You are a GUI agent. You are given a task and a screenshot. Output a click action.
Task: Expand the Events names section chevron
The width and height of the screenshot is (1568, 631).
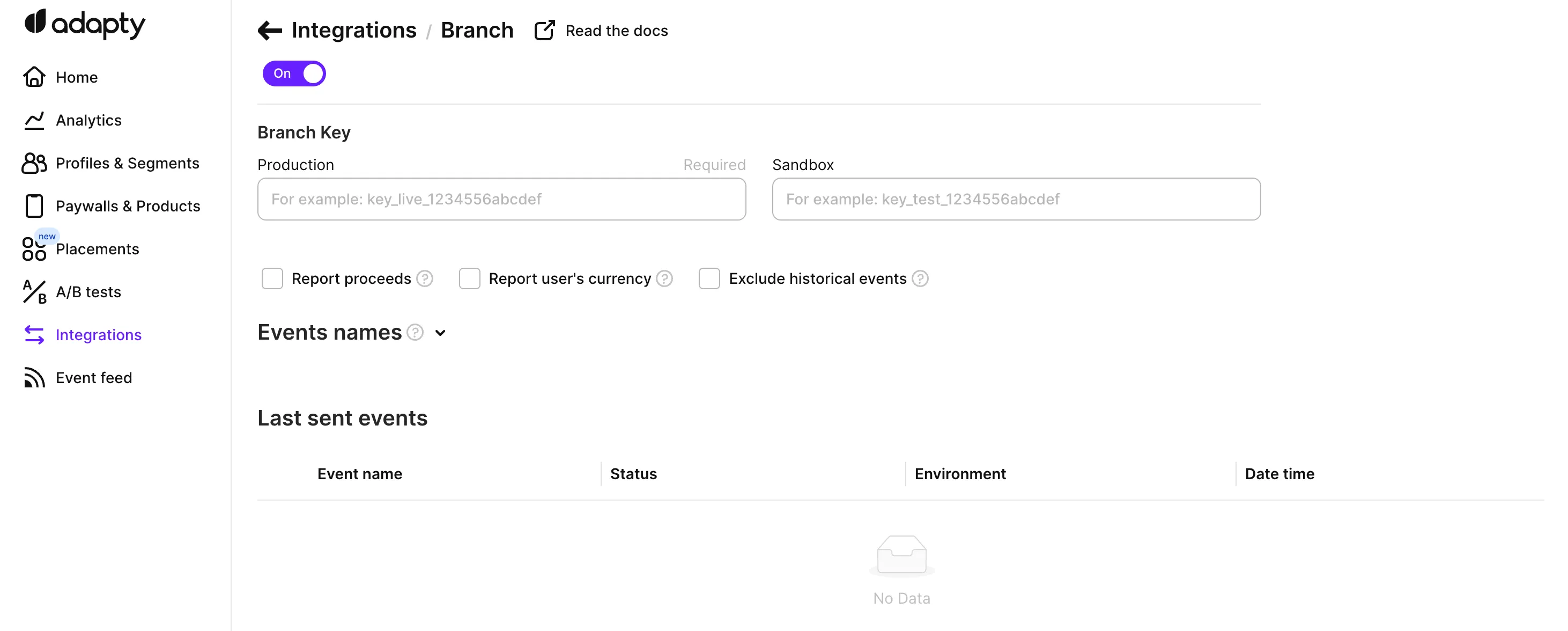(x=440, y=333)
